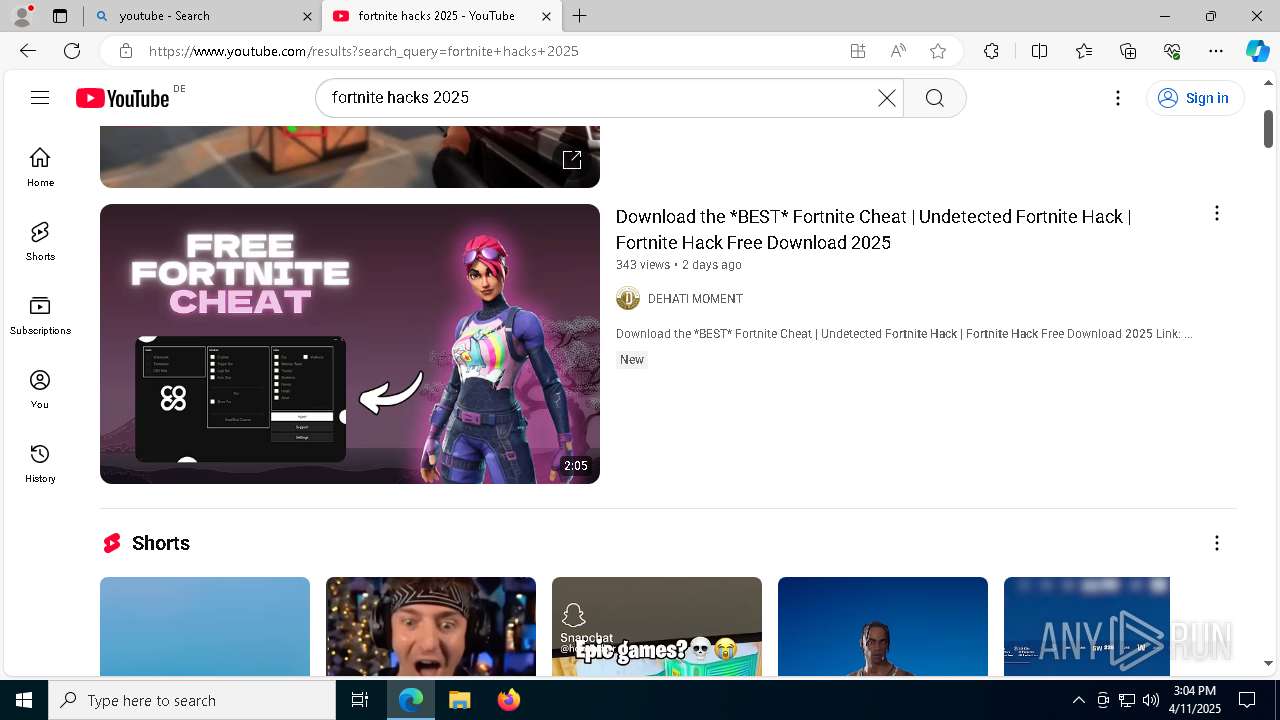Launch Firefox from the taskbar
The width and height of the screenshot is (1280, 720).
[x=508, y=700]
